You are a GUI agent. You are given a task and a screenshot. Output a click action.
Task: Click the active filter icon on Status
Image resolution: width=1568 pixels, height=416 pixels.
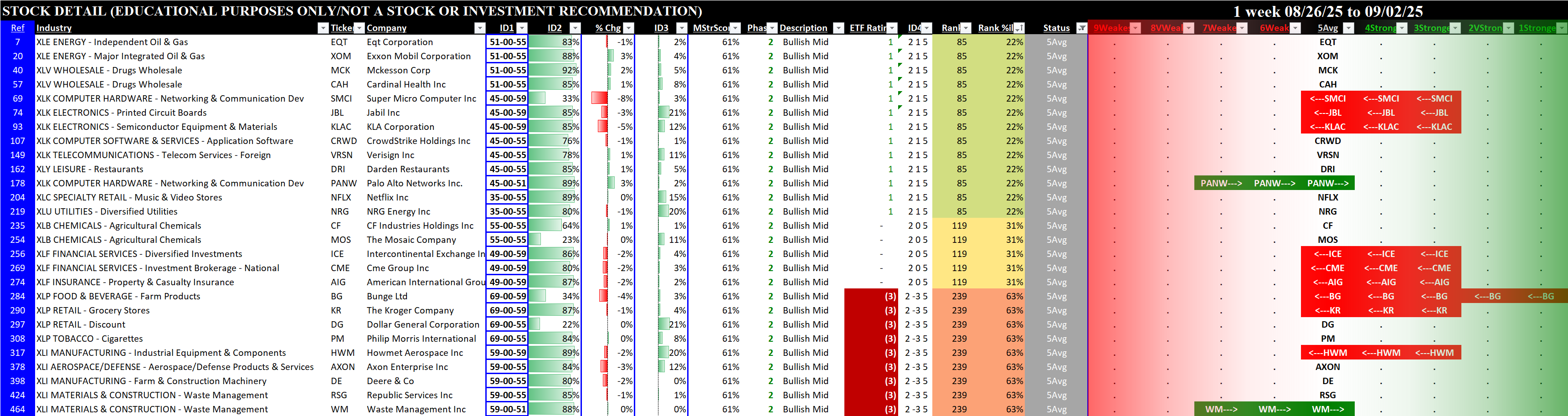click(1081, 28)
